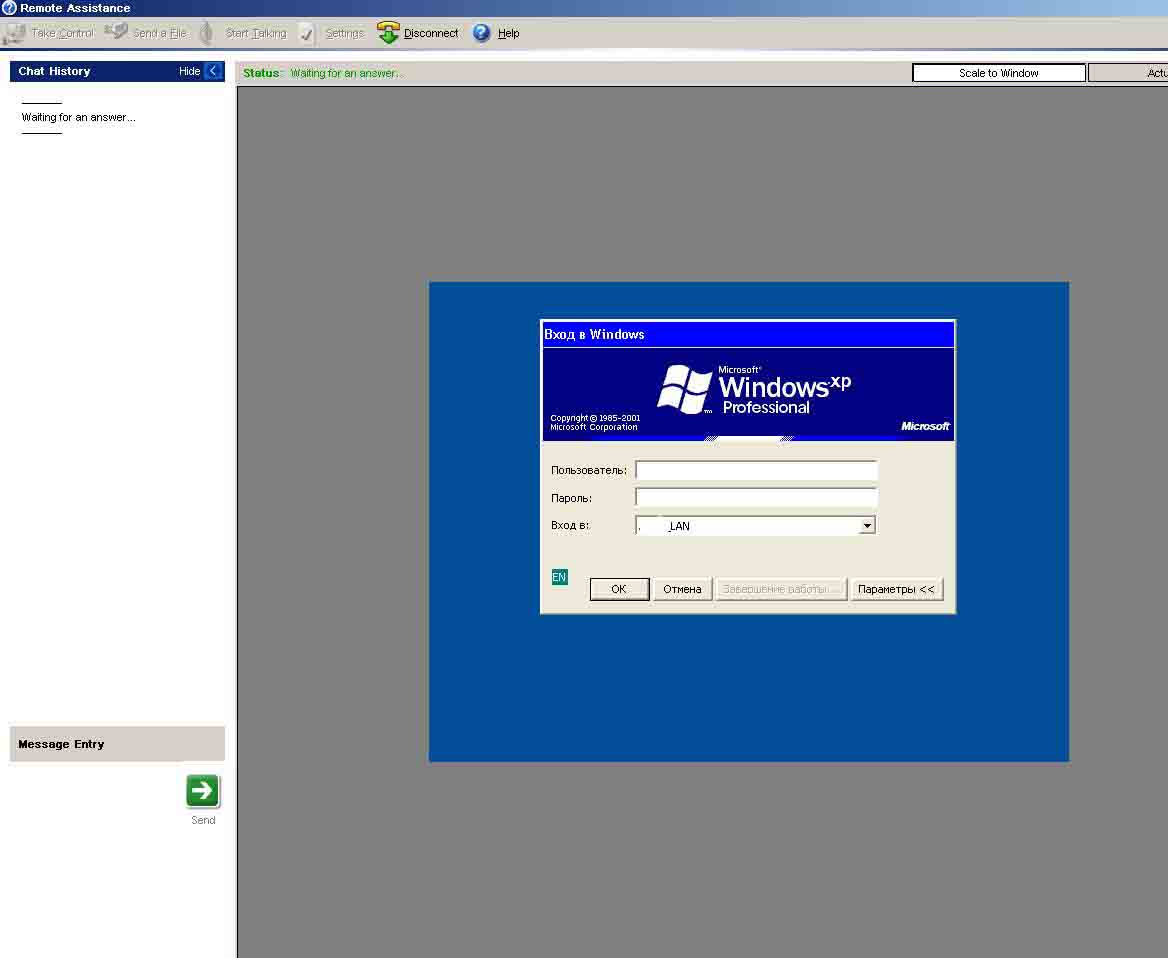Click the Message Entry header label
The width and height of the screenshot is (1168, 958).
(61, 744)
